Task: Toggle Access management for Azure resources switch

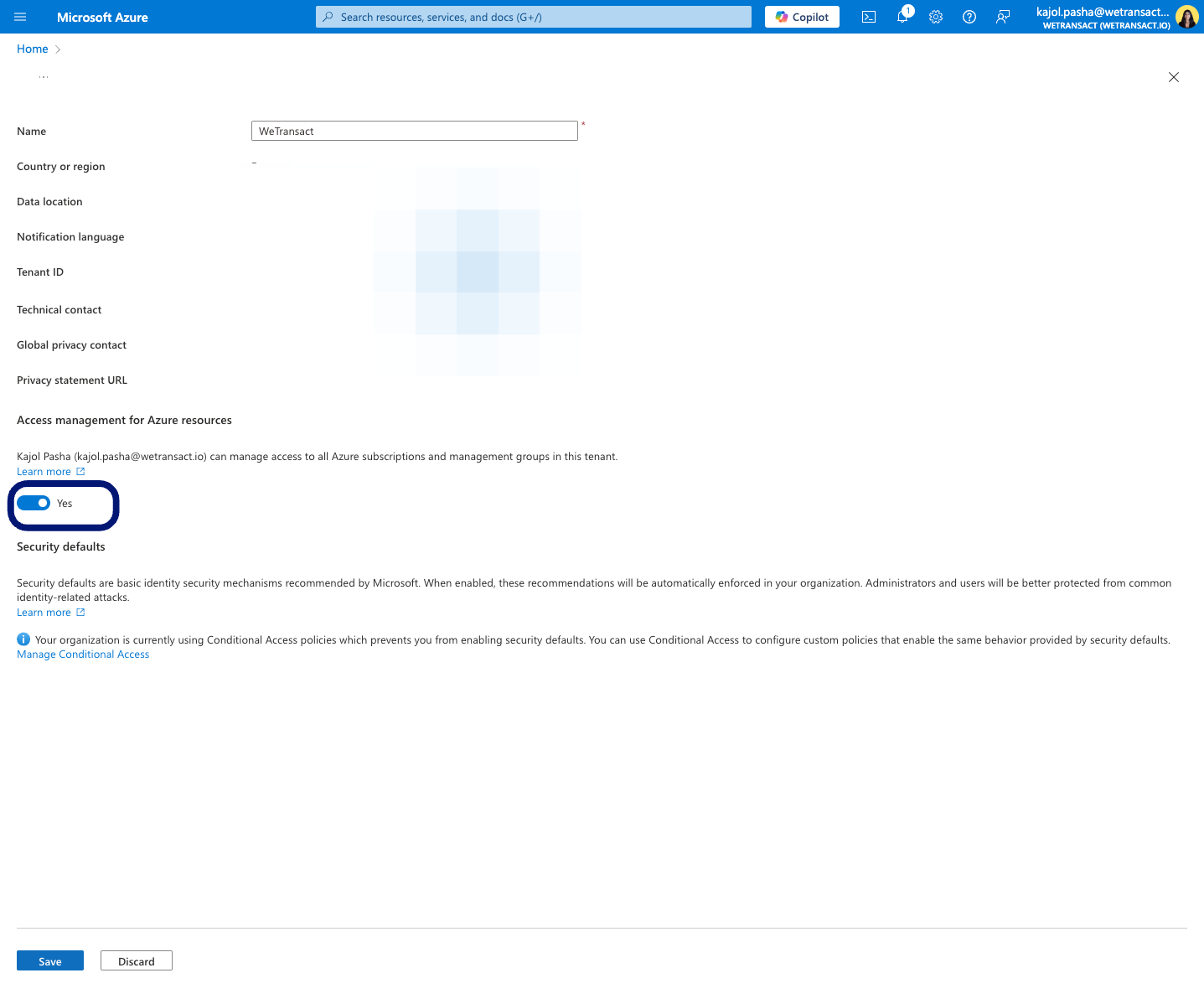Action: 34,503
